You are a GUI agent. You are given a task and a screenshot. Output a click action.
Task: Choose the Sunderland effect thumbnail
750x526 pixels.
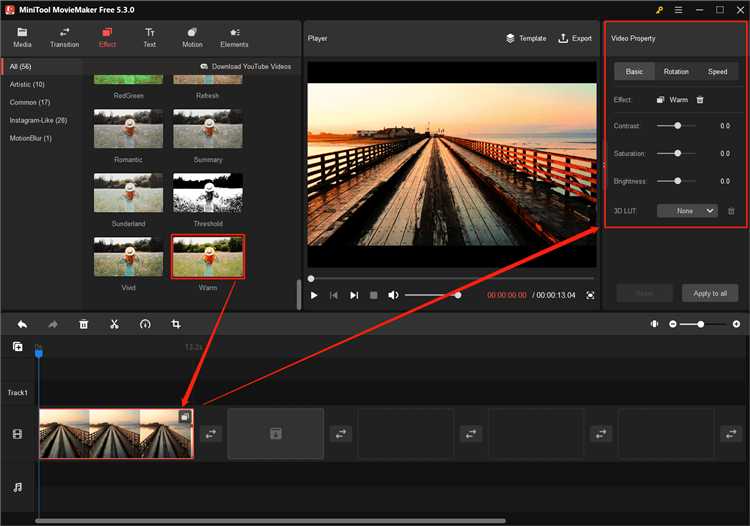tap(128, 192)
